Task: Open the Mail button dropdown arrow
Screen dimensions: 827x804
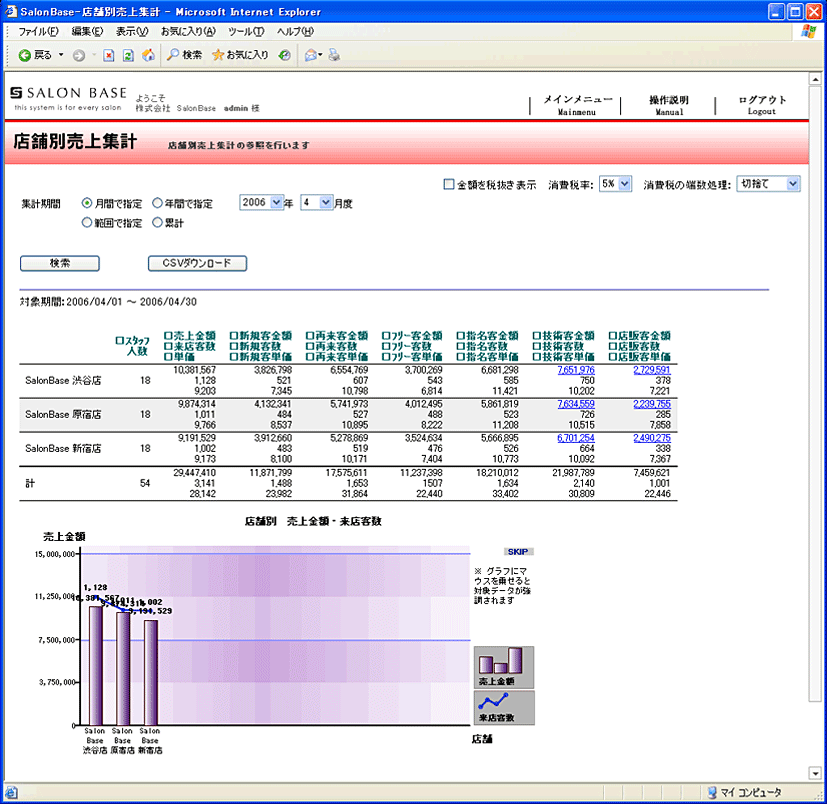Action: click(320, 55)
